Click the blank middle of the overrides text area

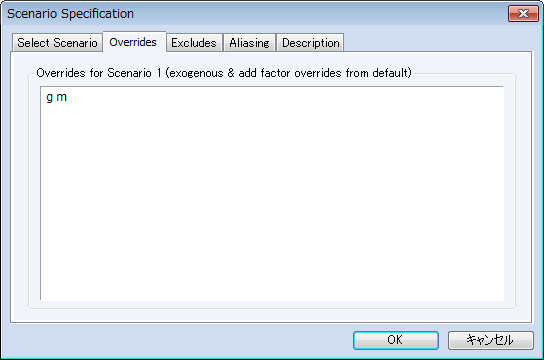[x=272, y=194]
